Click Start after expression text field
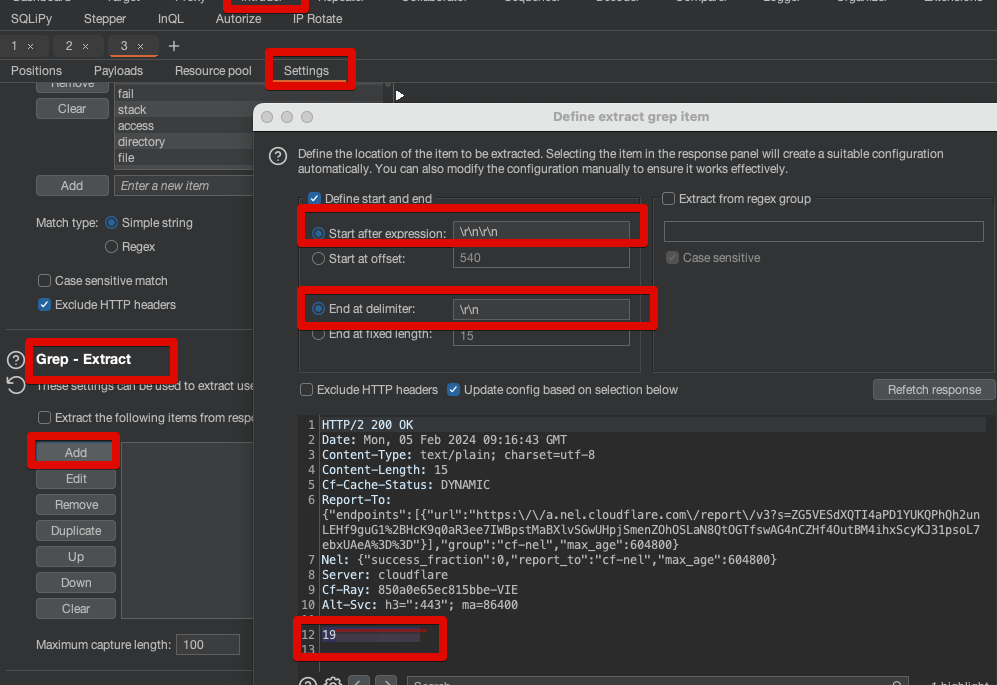997x685 pixels. [x=541, y=232]
